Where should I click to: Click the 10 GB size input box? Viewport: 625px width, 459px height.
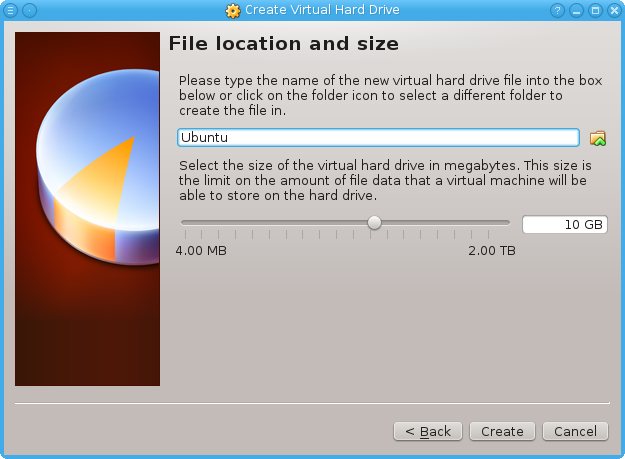pyautogui.click(x=565, y=224)
